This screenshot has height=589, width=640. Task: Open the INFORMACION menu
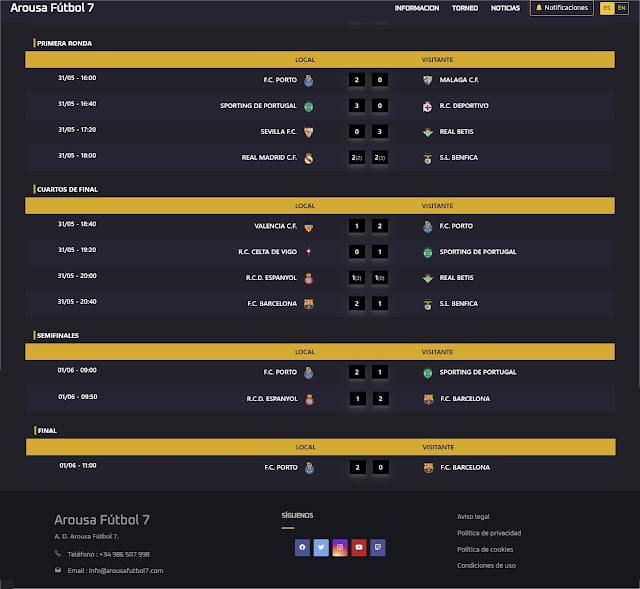(417, 8)
